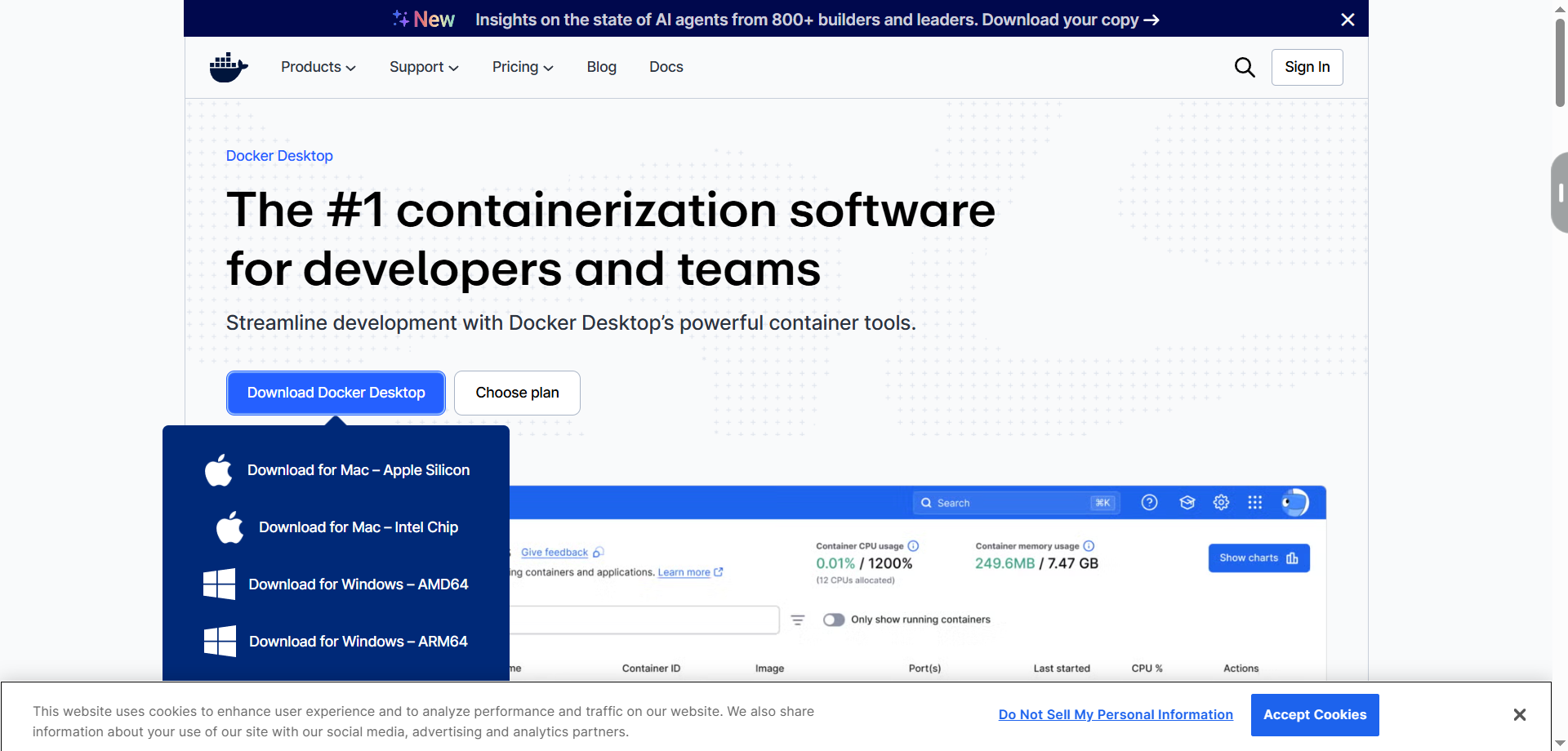Click the Search field in Docker preview
This screenshot has width=1568, height=751.
pyautogui.click(x=1016, y=503)
